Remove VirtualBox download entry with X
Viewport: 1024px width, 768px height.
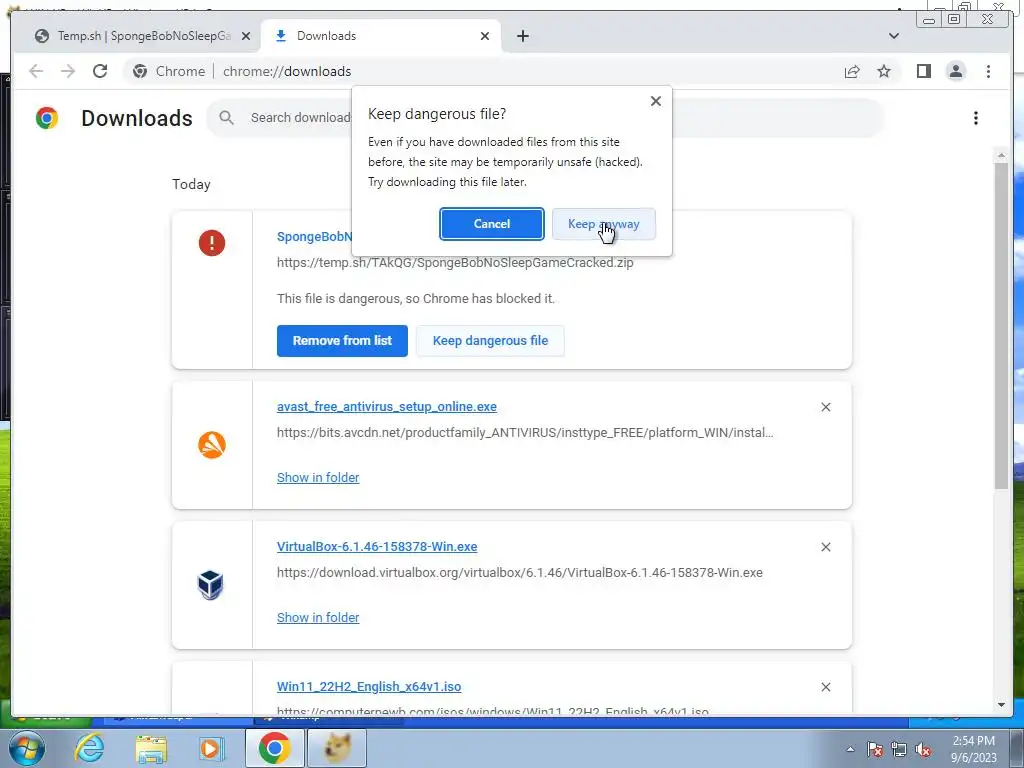point(825,547)
